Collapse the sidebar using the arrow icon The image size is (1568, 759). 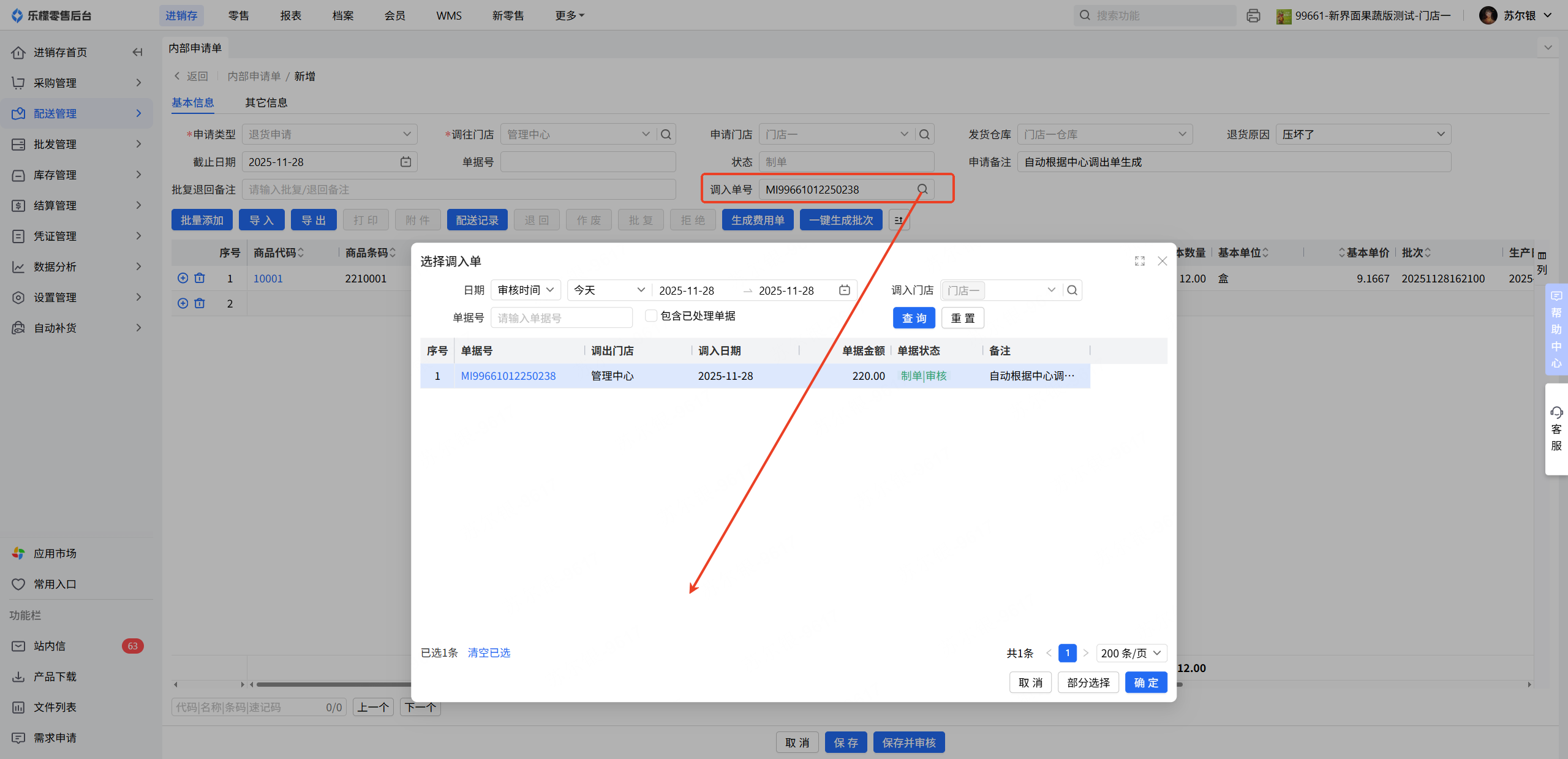(137, 52)
